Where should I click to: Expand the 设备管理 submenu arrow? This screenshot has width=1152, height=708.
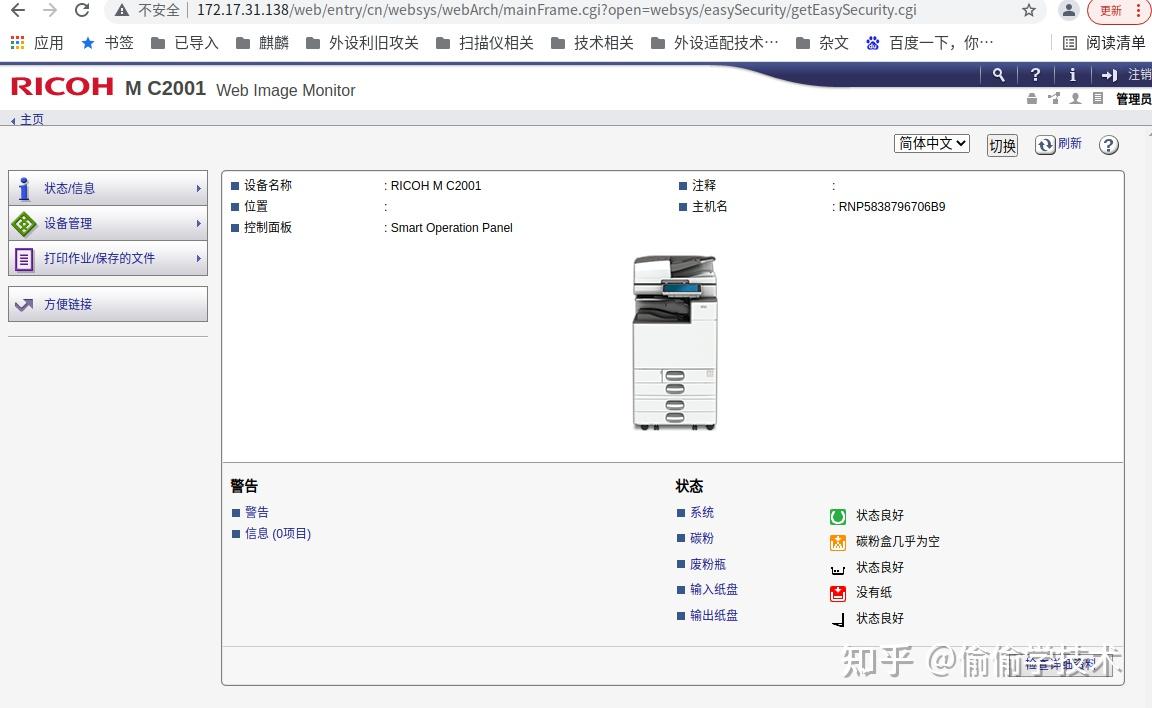[198, 223]
